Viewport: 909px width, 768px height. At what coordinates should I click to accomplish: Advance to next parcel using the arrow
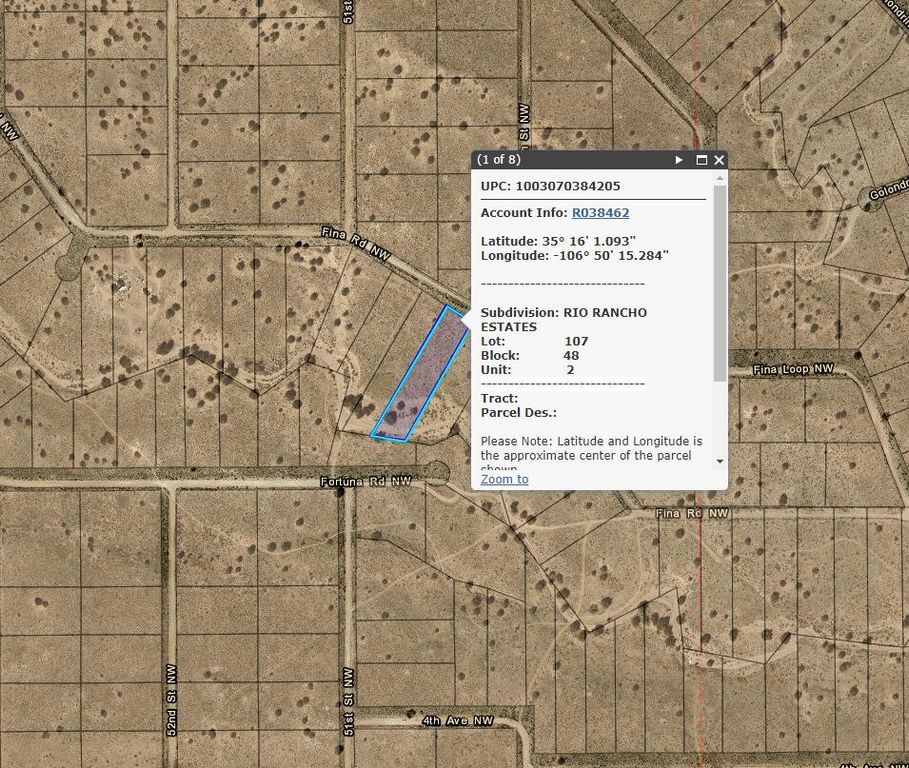[x=679, y=159]
